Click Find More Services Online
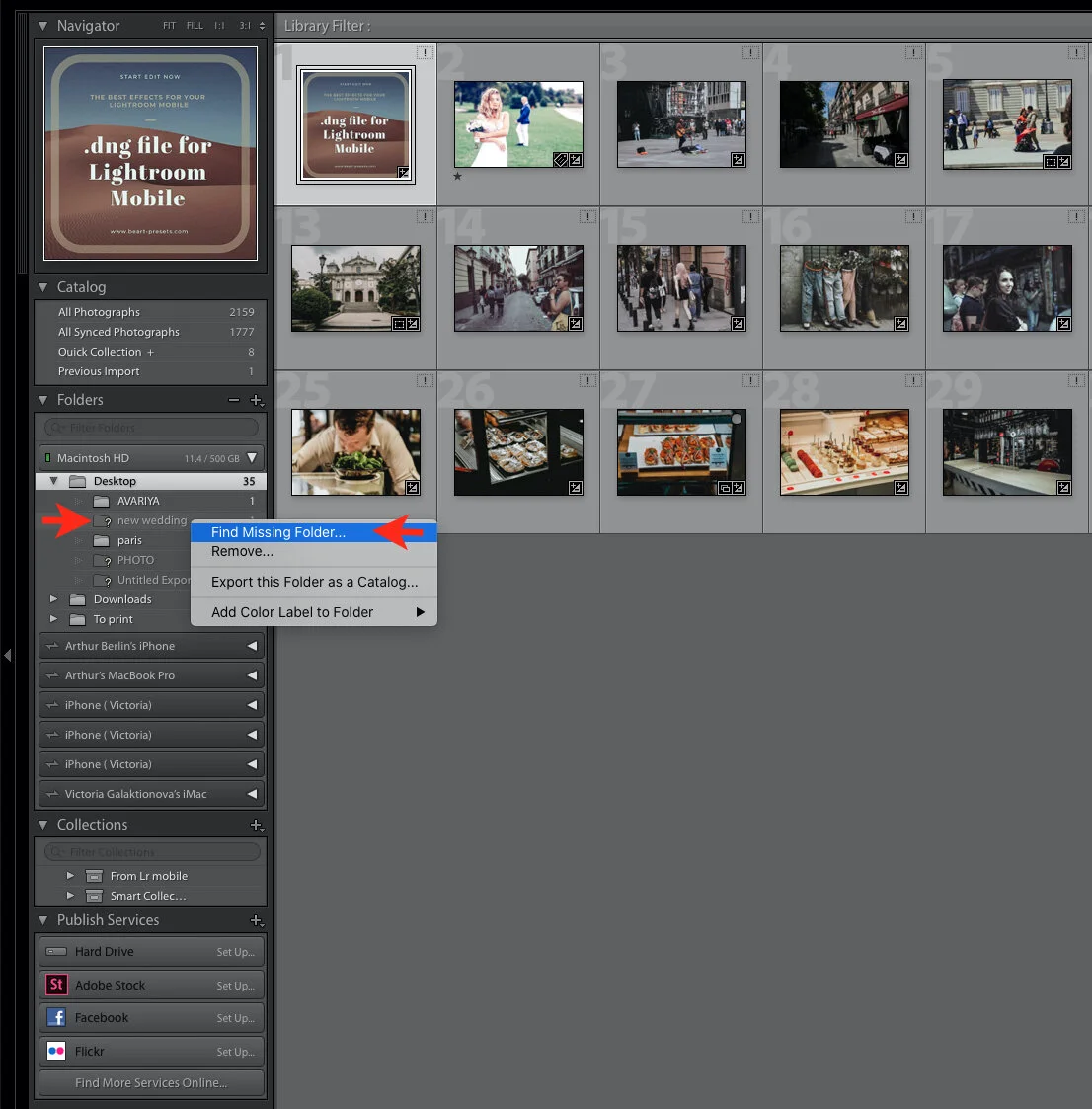 click(150, 1082)
